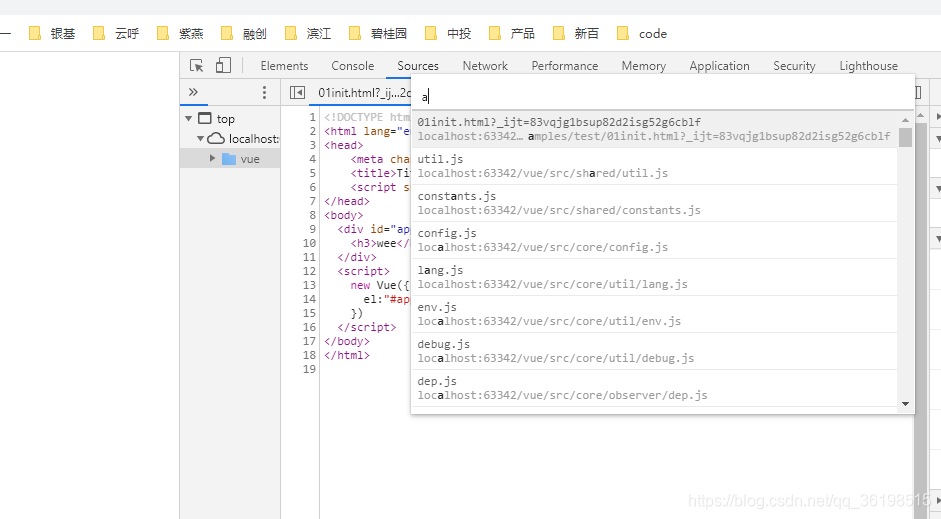This screenshot has height=519, width=941.
Task: Open the 碧桂园 bookmark folder
Action: pyautogui.click(x=378, y=34)
